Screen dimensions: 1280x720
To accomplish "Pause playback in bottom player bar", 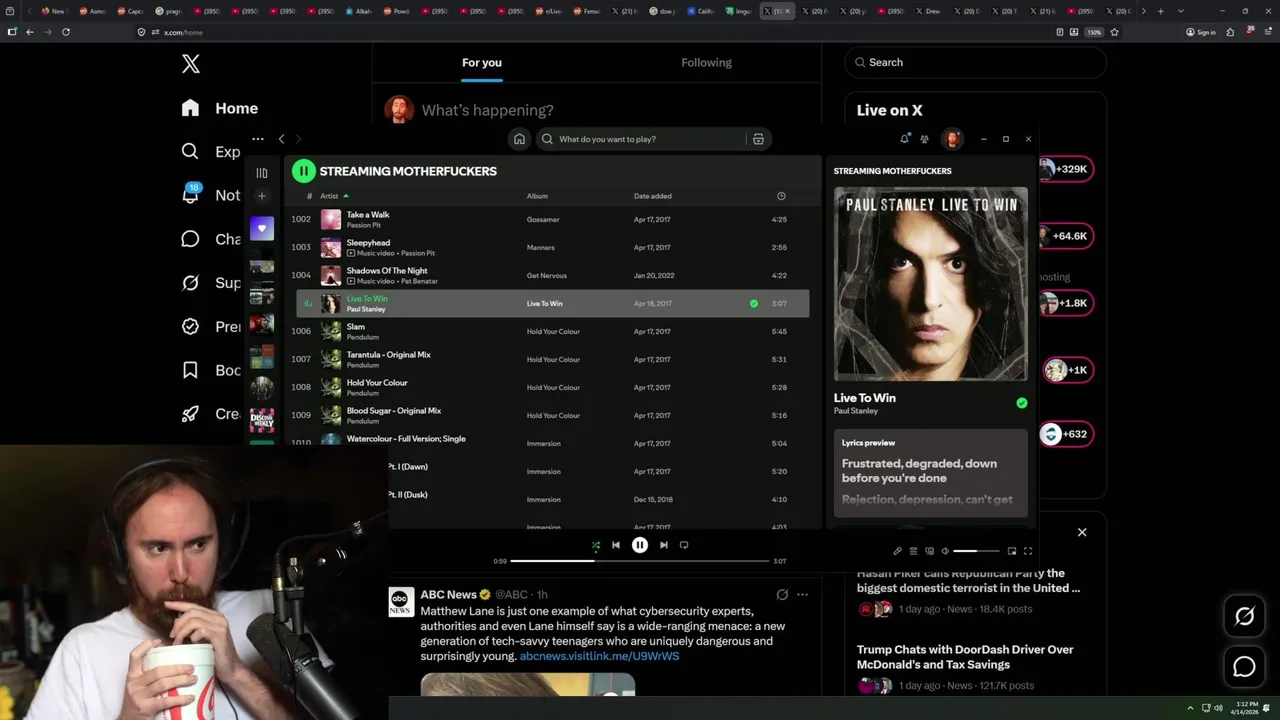I will pyautogui.click(x=640, y=545).
